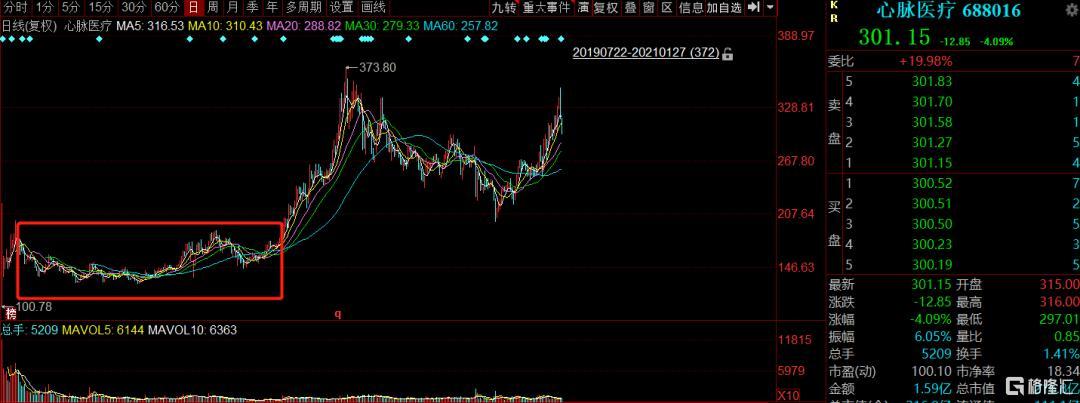
Task: Click the 换手 1.41% turnover value
Action: 1061,354
